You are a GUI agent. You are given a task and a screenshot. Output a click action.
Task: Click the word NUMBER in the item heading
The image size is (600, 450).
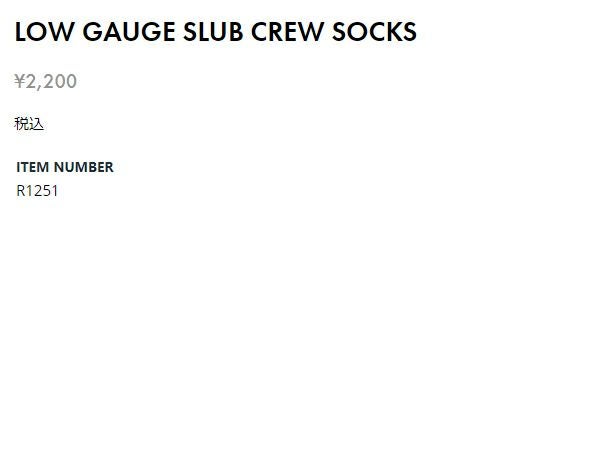coord(84,167)
